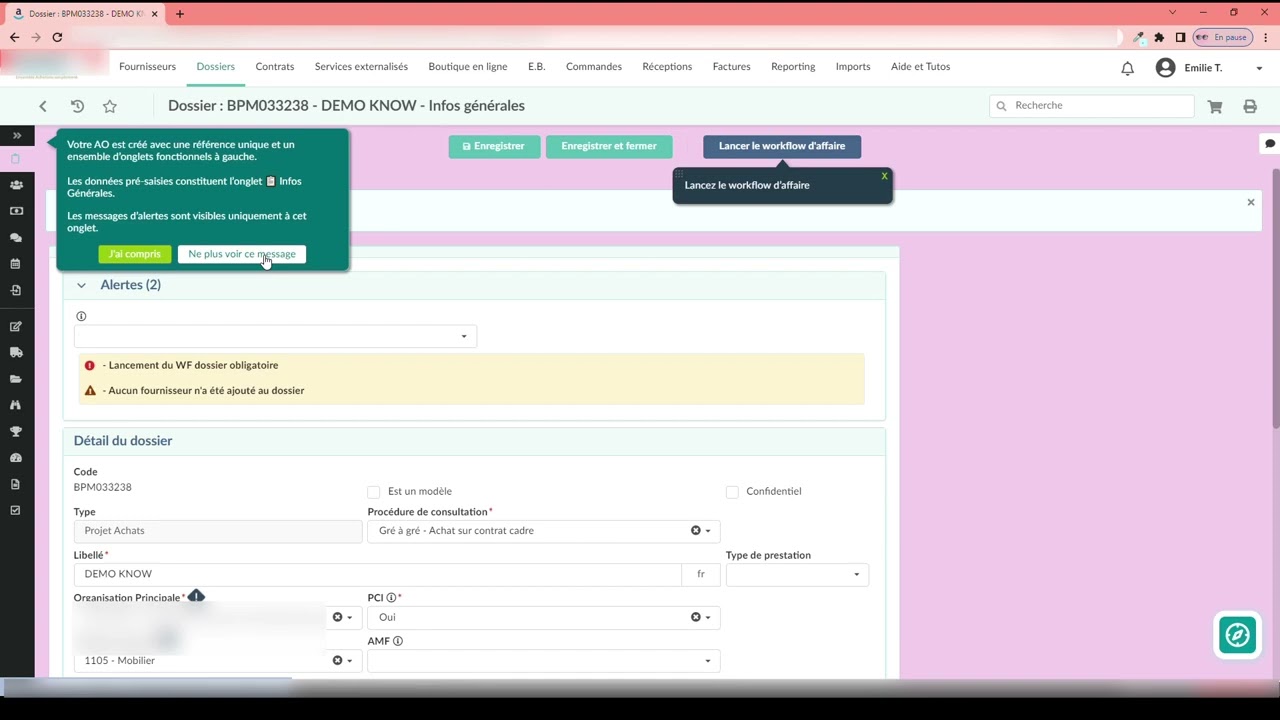Viewport: 1280px width, 720px height.
Task: Open the truck icon in sidebar
Action: click(16, 352)
